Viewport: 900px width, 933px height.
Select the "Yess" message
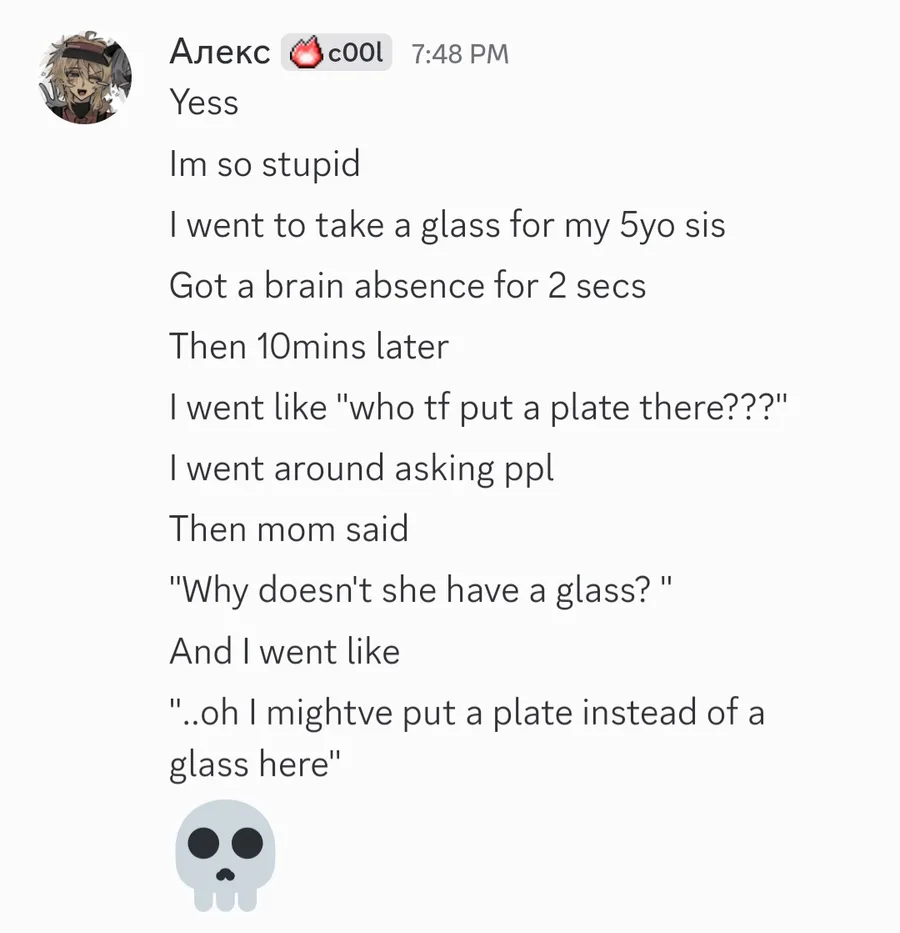point(204,103)
